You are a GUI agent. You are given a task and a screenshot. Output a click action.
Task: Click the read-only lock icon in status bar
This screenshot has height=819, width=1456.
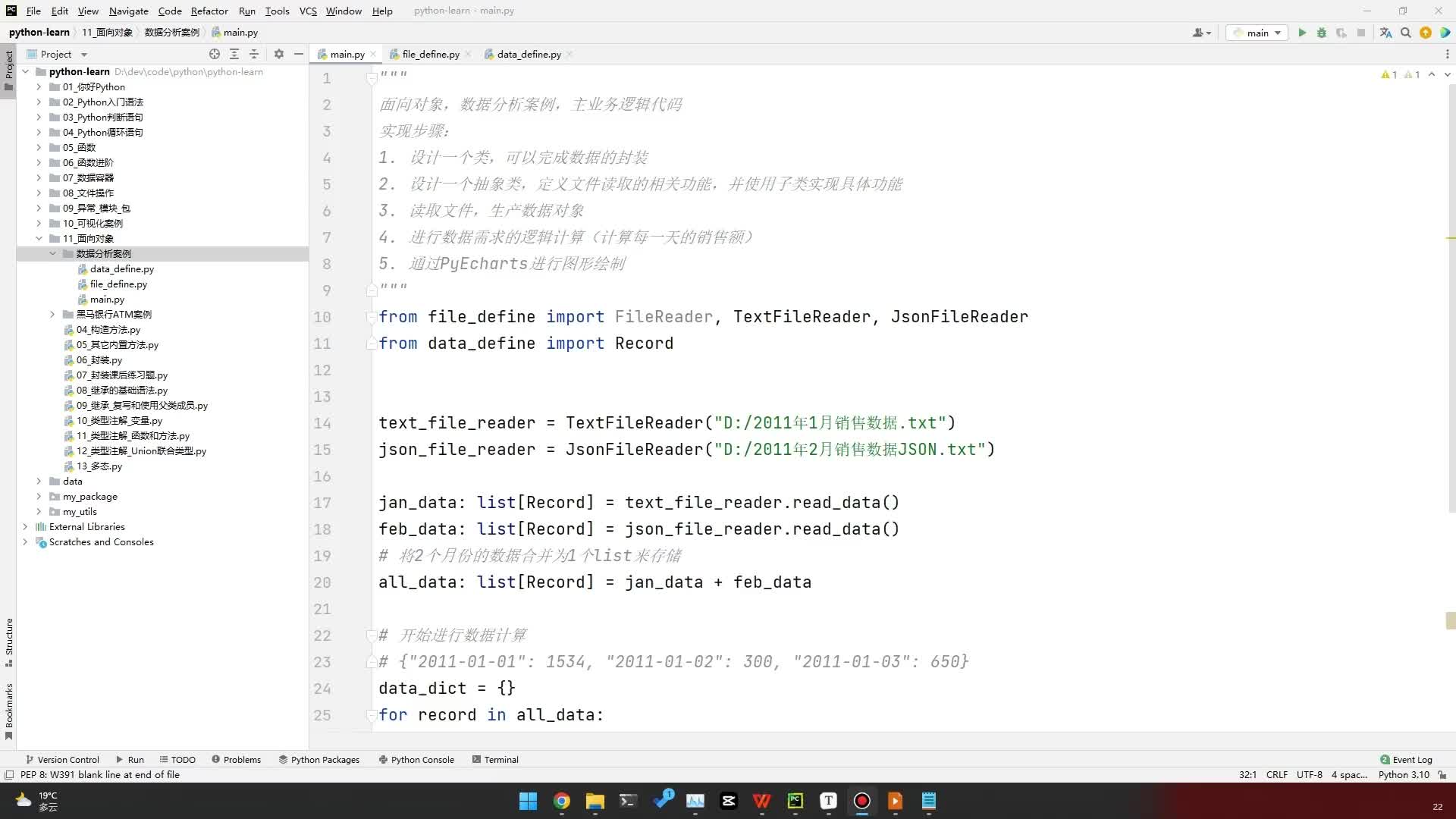coord(1442,775)
